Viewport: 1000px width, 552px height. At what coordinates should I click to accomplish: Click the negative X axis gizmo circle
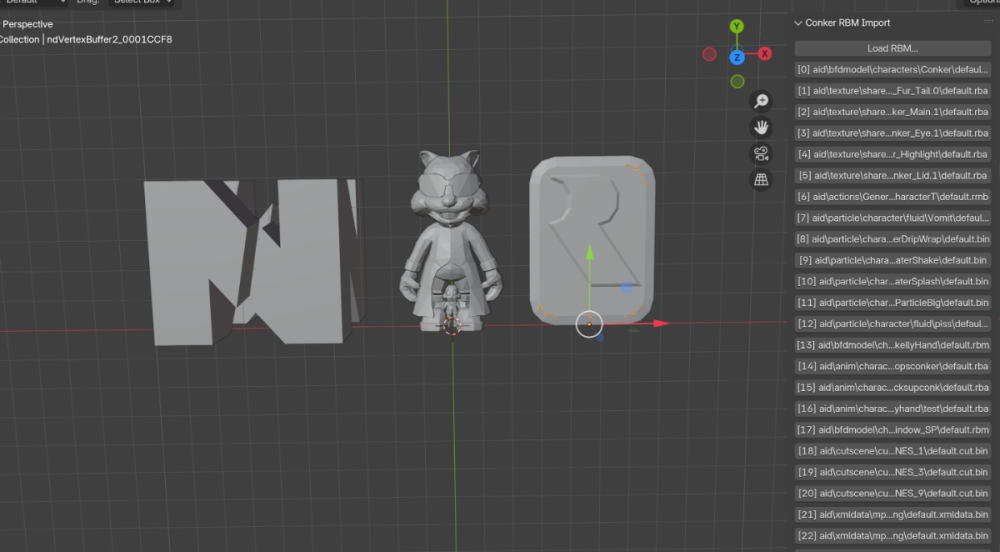click(710, 54)
